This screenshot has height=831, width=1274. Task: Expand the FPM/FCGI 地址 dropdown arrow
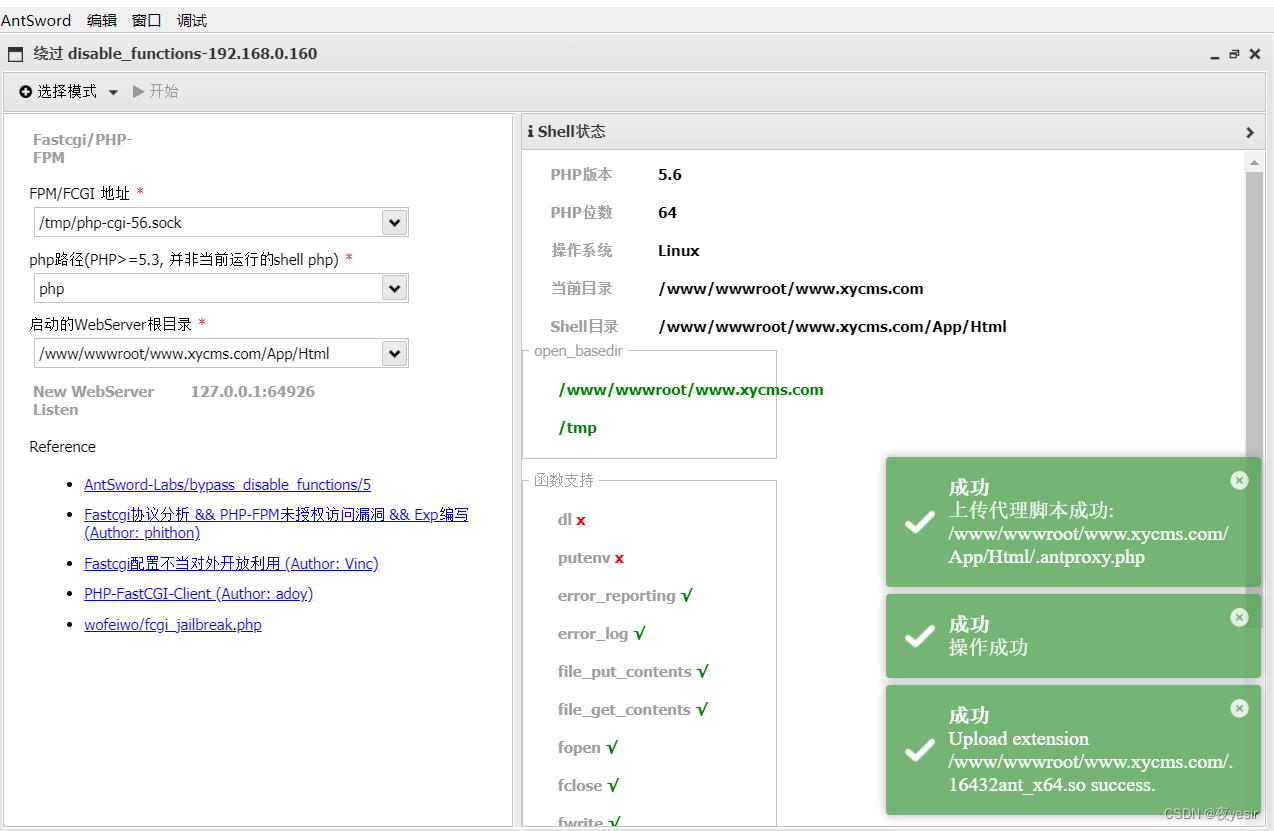395,222
